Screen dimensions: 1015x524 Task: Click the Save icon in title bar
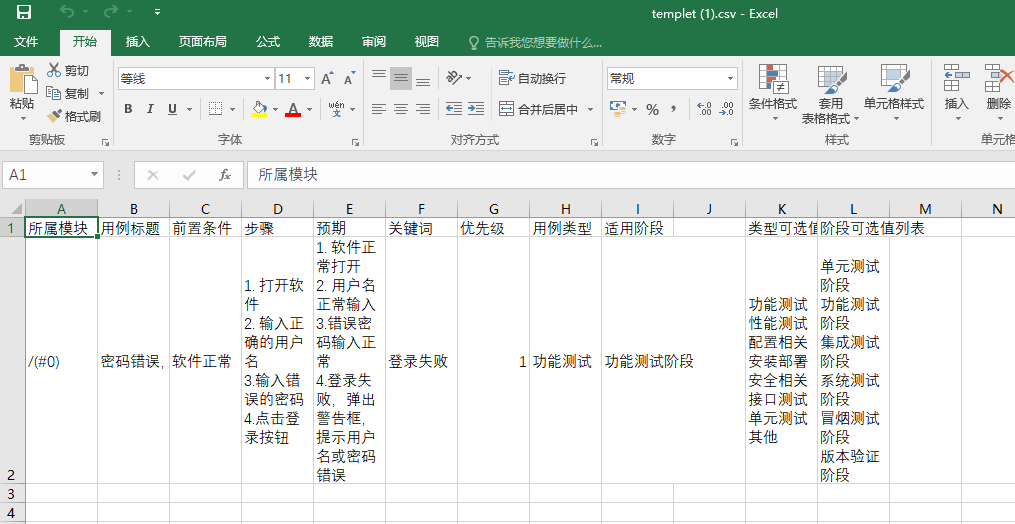pos(24,13)
